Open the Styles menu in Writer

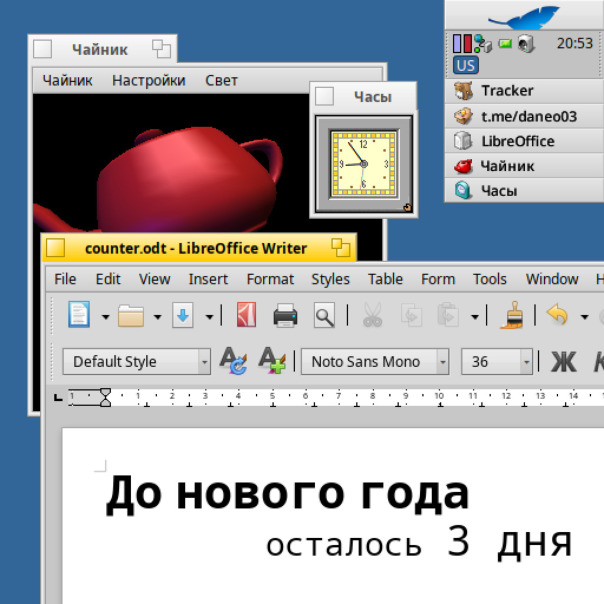point(331,279)
